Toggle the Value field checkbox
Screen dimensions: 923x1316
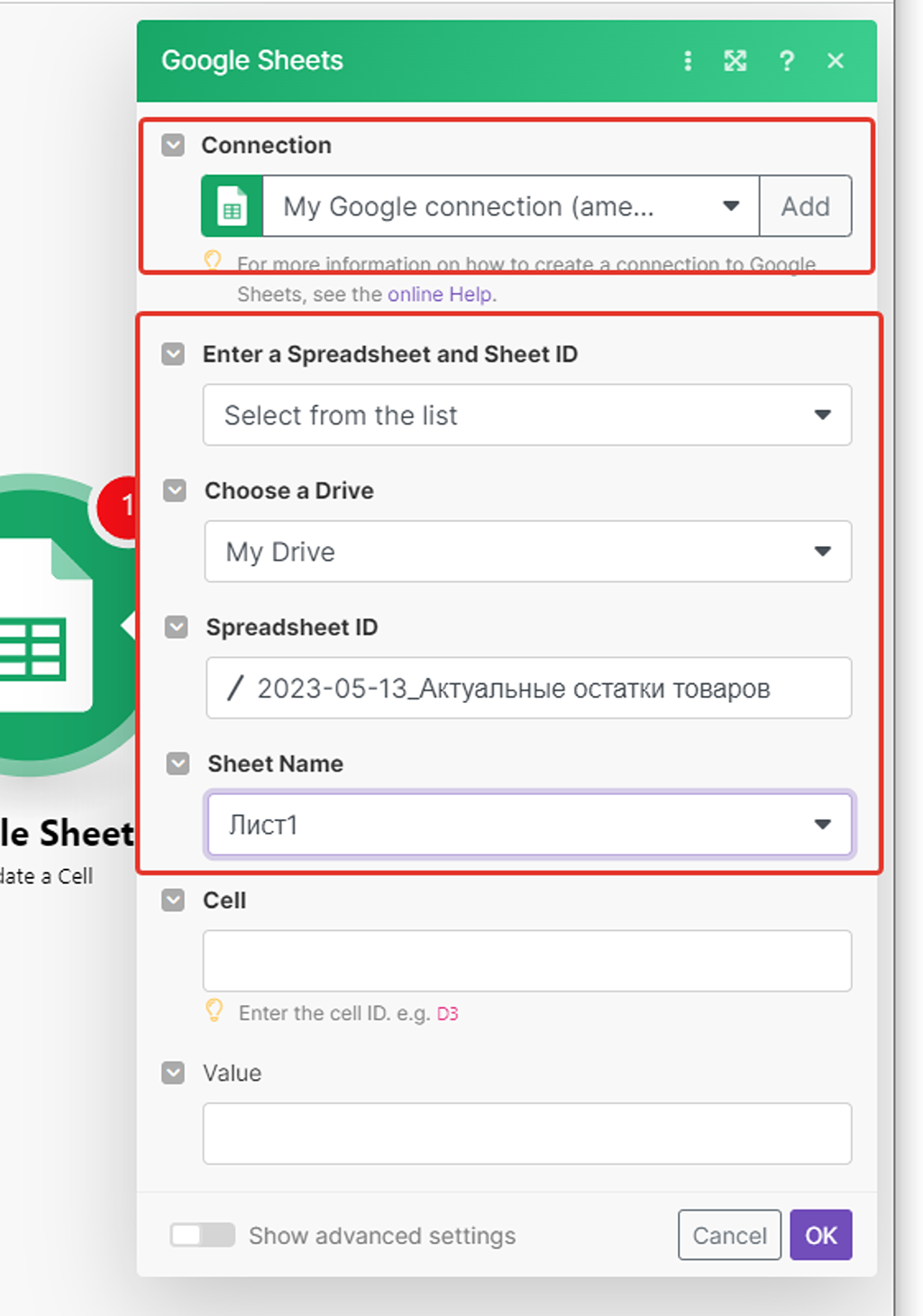[173, 1073]
